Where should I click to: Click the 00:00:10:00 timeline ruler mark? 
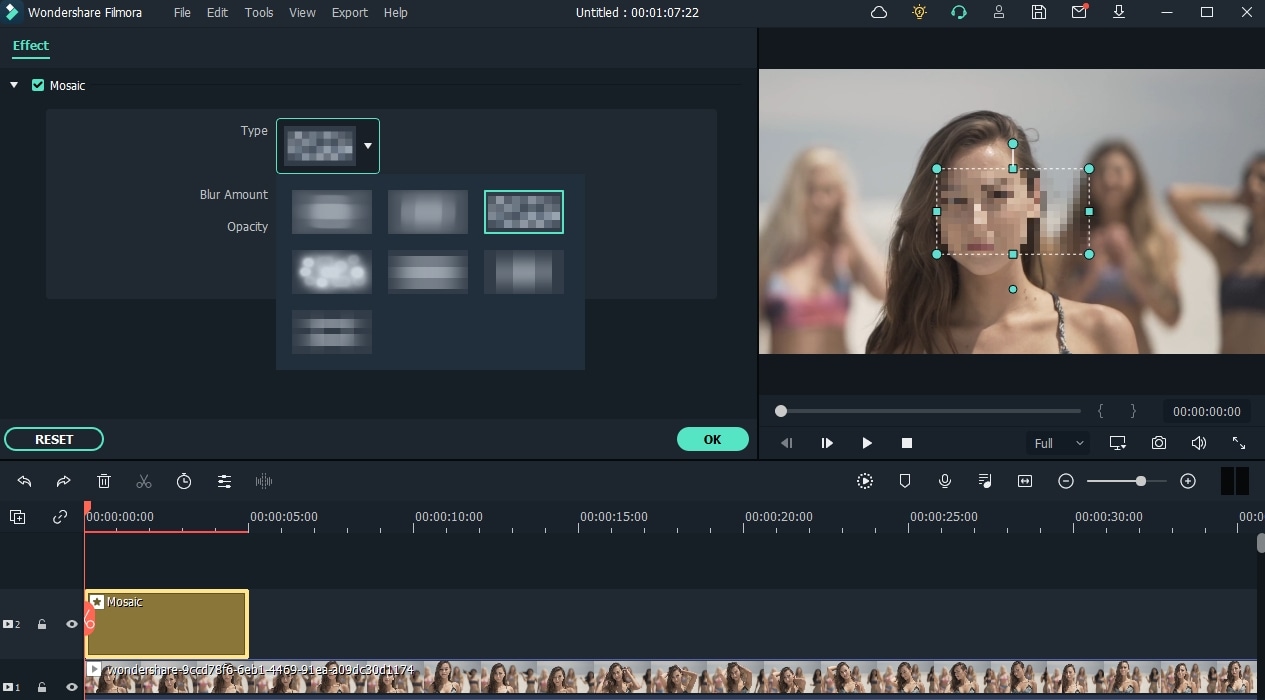tap(449, 517)
